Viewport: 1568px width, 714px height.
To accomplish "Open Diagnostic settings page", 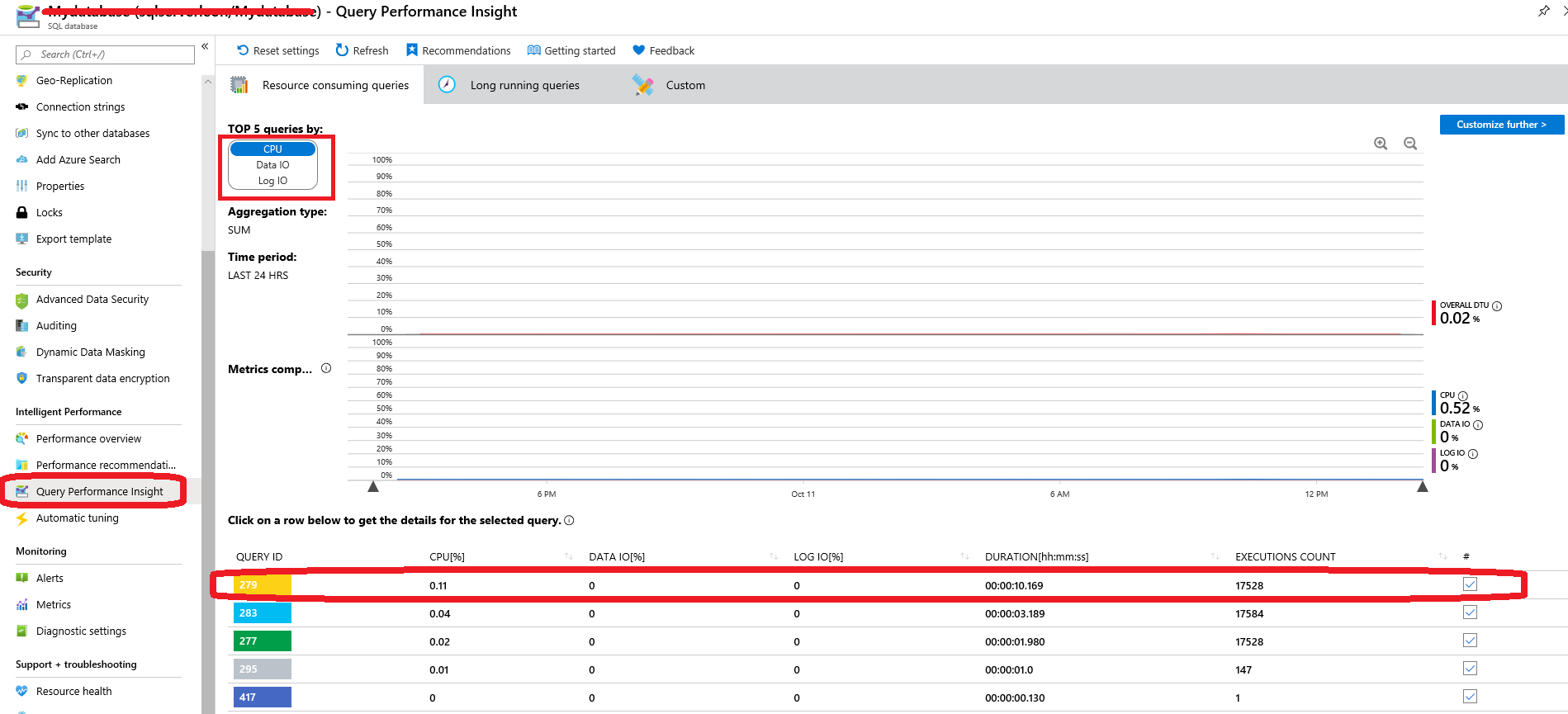I will pyautogui.click(x=81, y=631).
